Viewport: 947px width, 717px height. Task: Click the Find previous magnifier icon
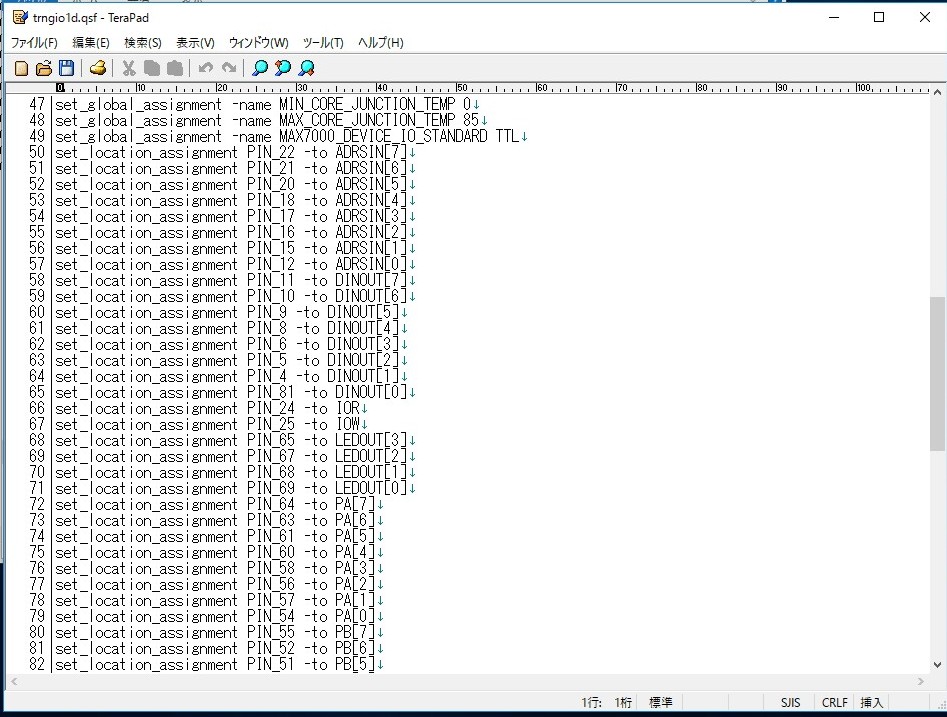pyautogui.click(x=283, y=68)
